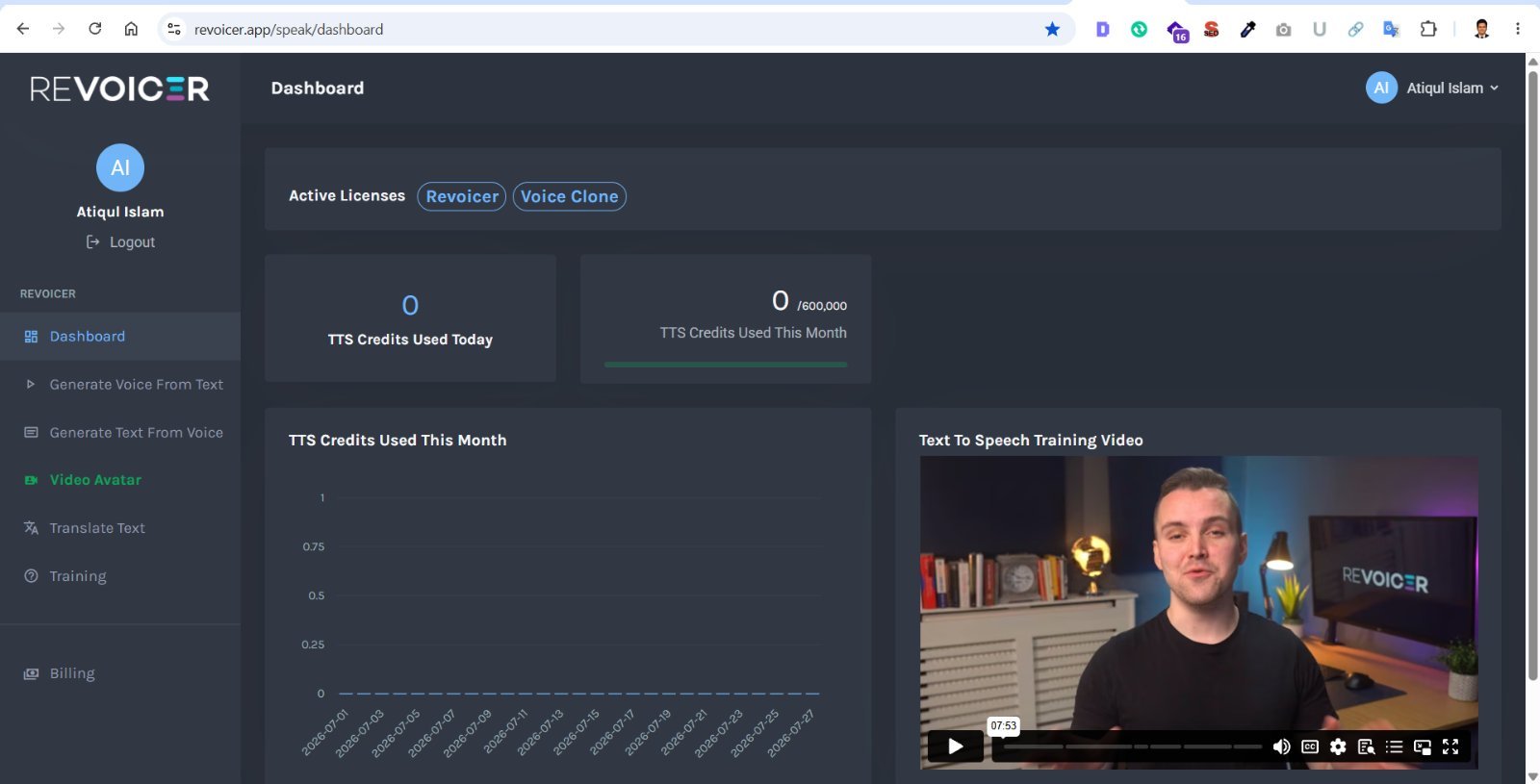Mute the training video volume

pyautogui.click(x=1281, y=746)
